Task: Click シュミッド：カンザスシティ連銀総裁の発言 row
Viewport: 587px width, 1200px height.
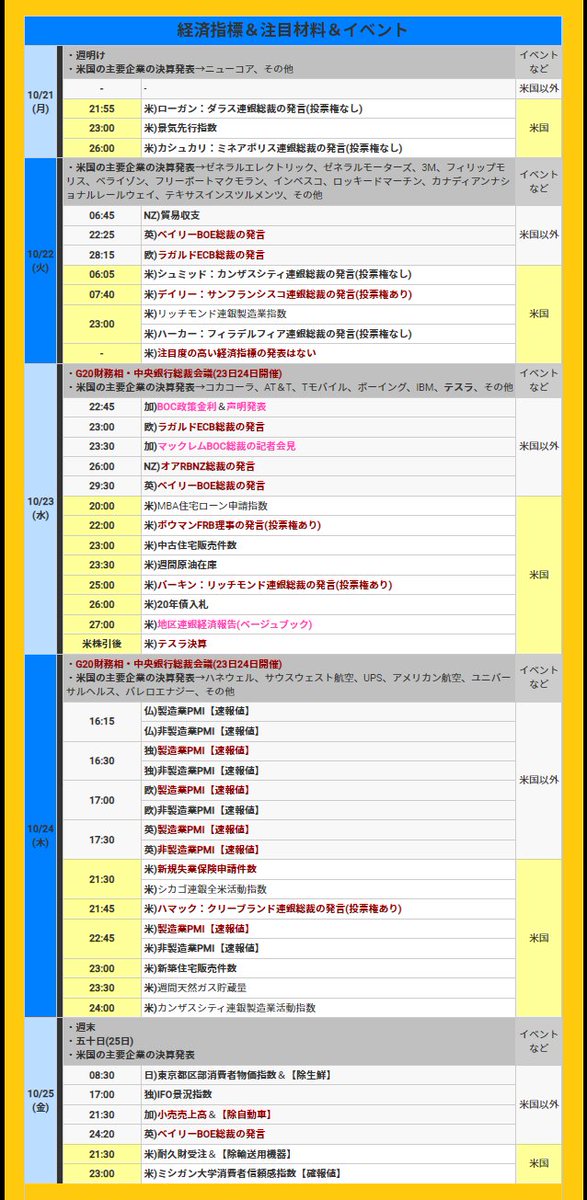Action: pyautogui.click(x=328, y=274)
